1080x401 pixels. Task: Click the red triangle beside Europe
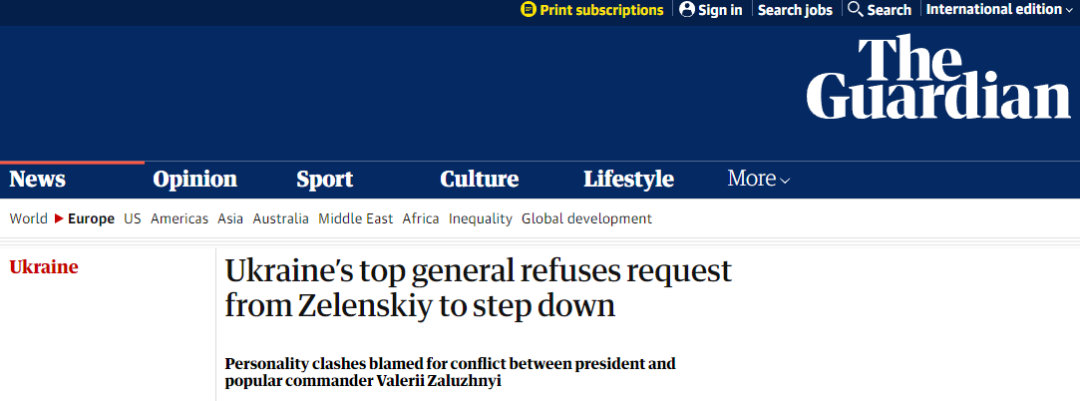59,219
